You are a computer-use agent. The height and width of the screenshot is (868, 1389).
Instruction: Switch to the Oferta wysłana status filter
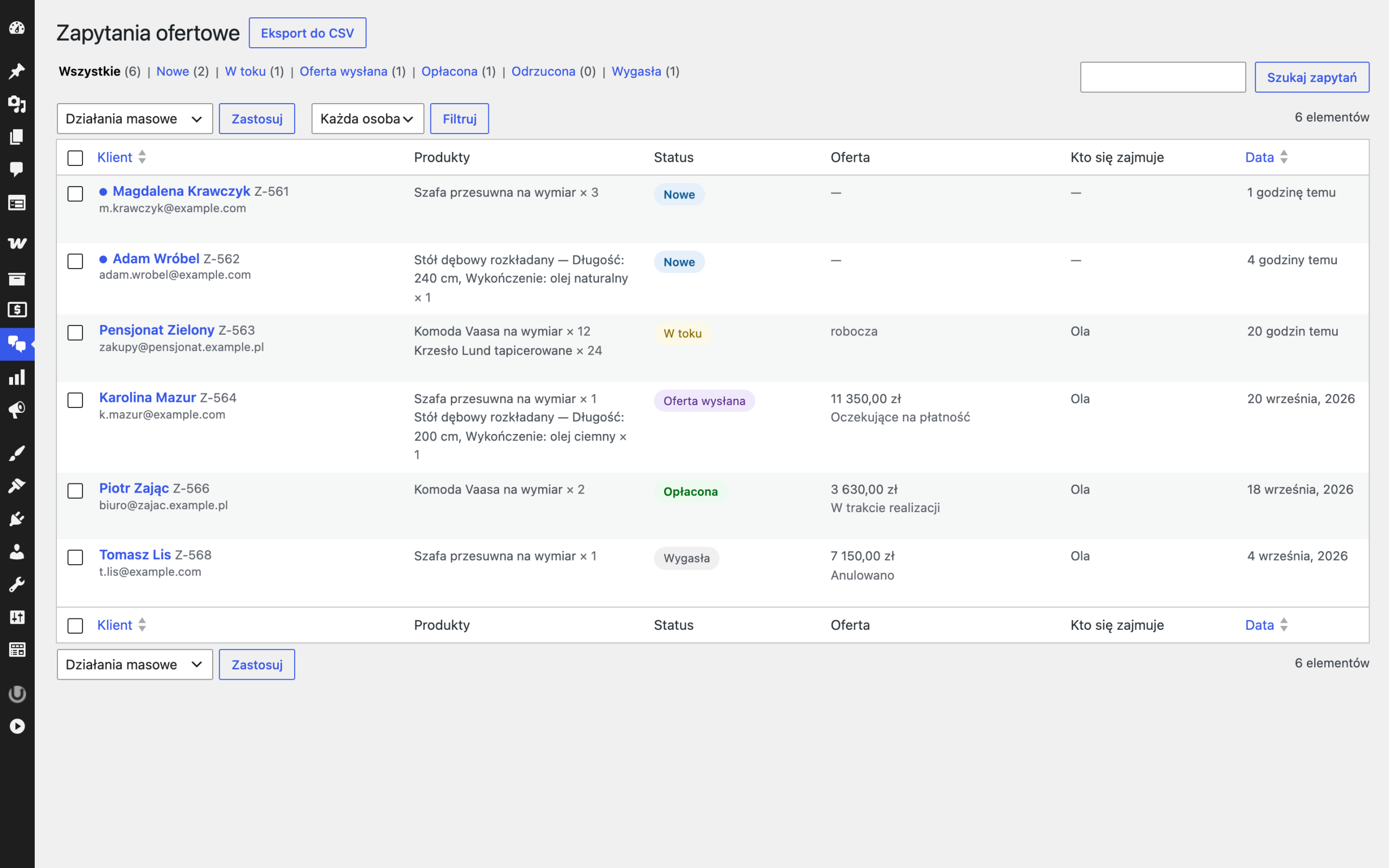tap(343, 71)
